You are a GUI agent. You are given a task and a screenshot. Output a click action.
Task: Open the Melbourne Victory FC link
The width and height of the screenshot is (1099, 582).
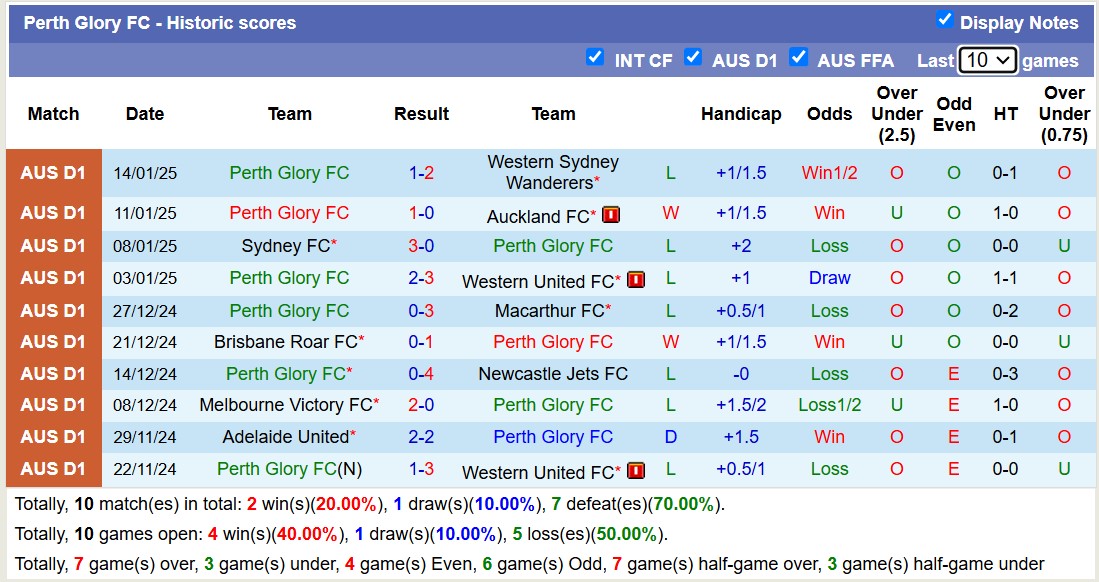point(284,406)
